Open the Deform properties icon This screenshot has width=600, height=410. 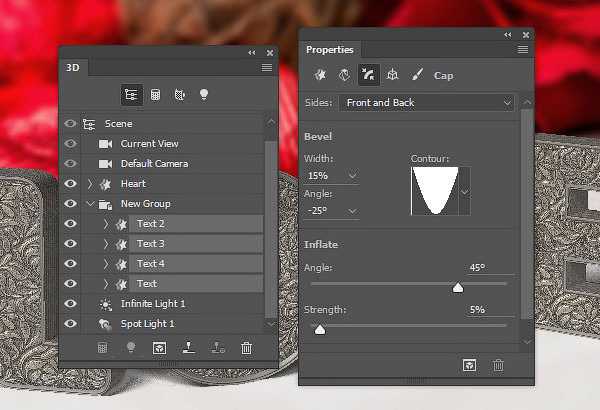[344, 75]
